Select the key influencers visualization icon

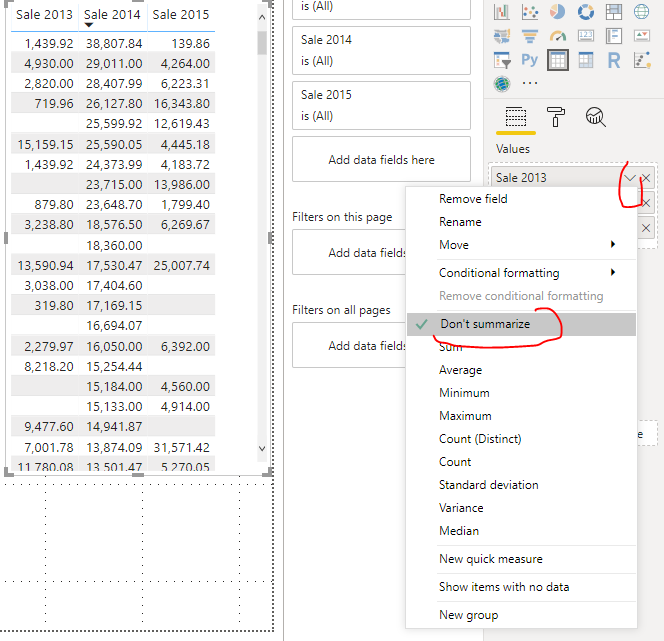tap(642, 60)
